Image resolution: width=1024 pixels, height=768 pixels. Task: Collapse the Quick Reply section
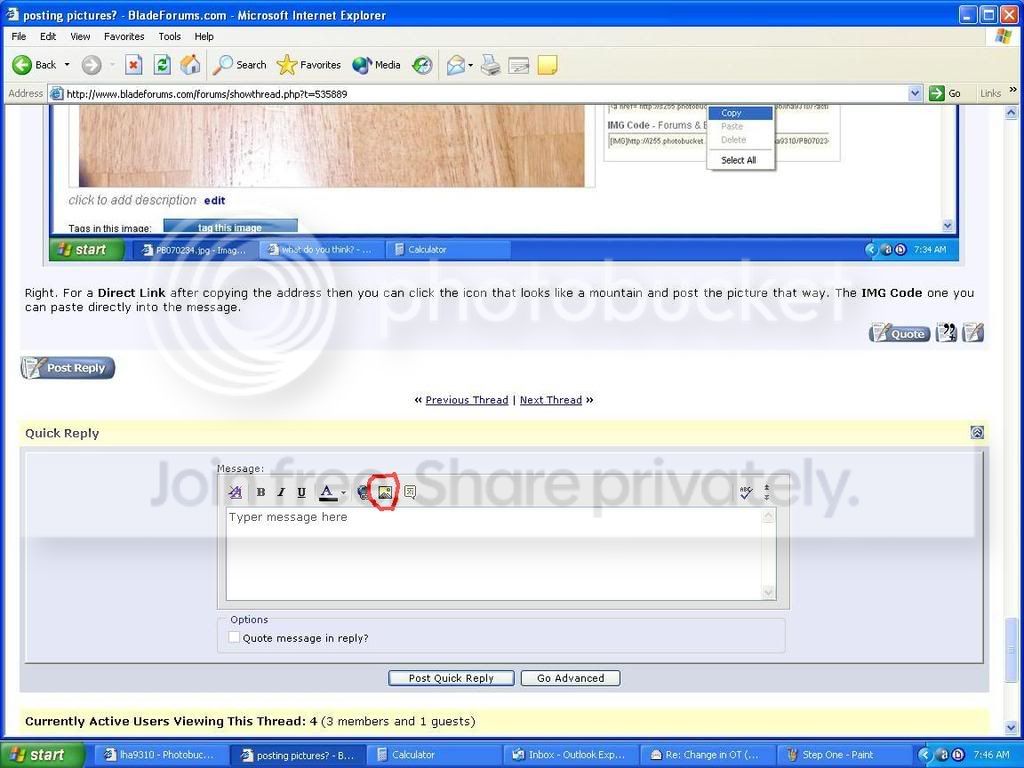(977, 432)
